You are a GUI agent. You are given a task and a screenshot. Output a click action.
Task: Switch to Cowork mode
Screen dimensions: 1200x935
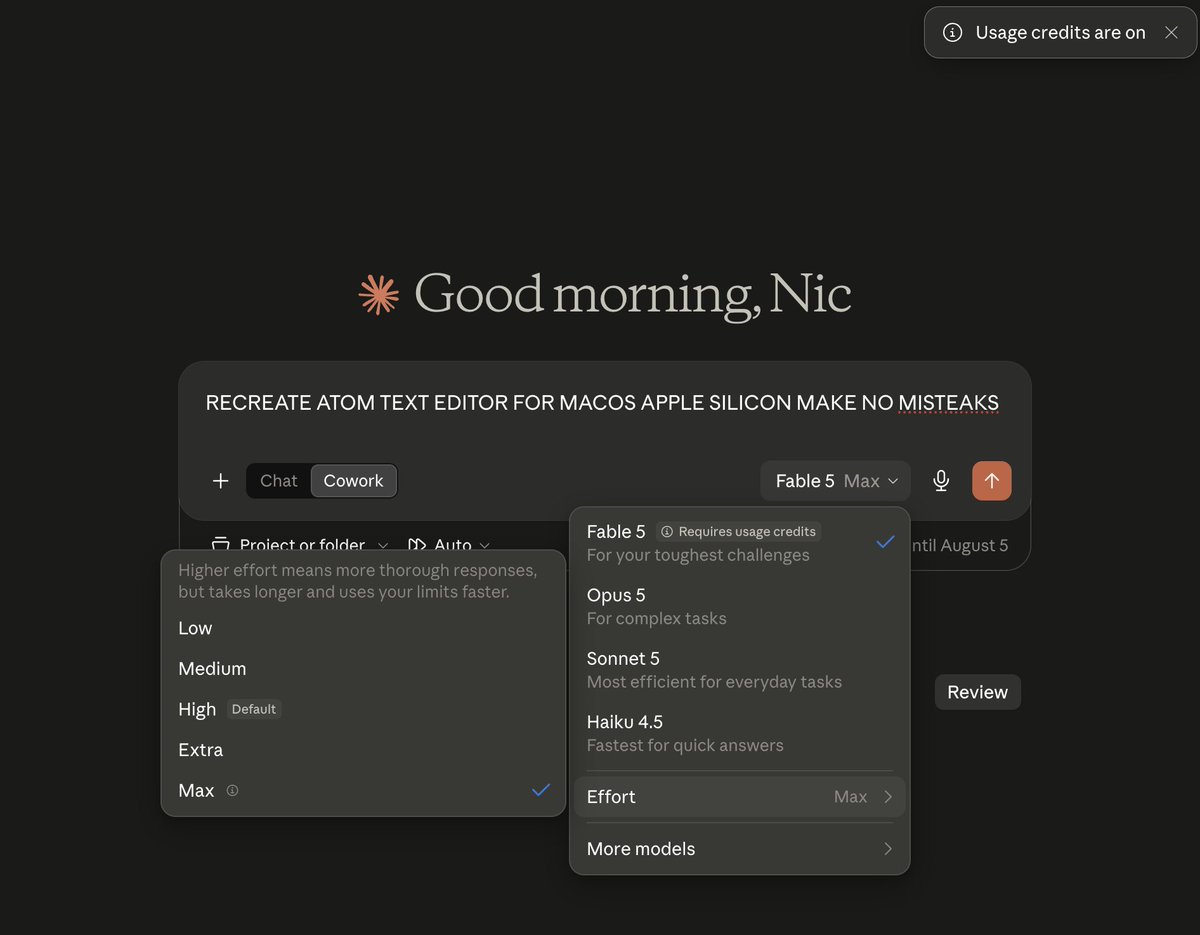(354, 481)
